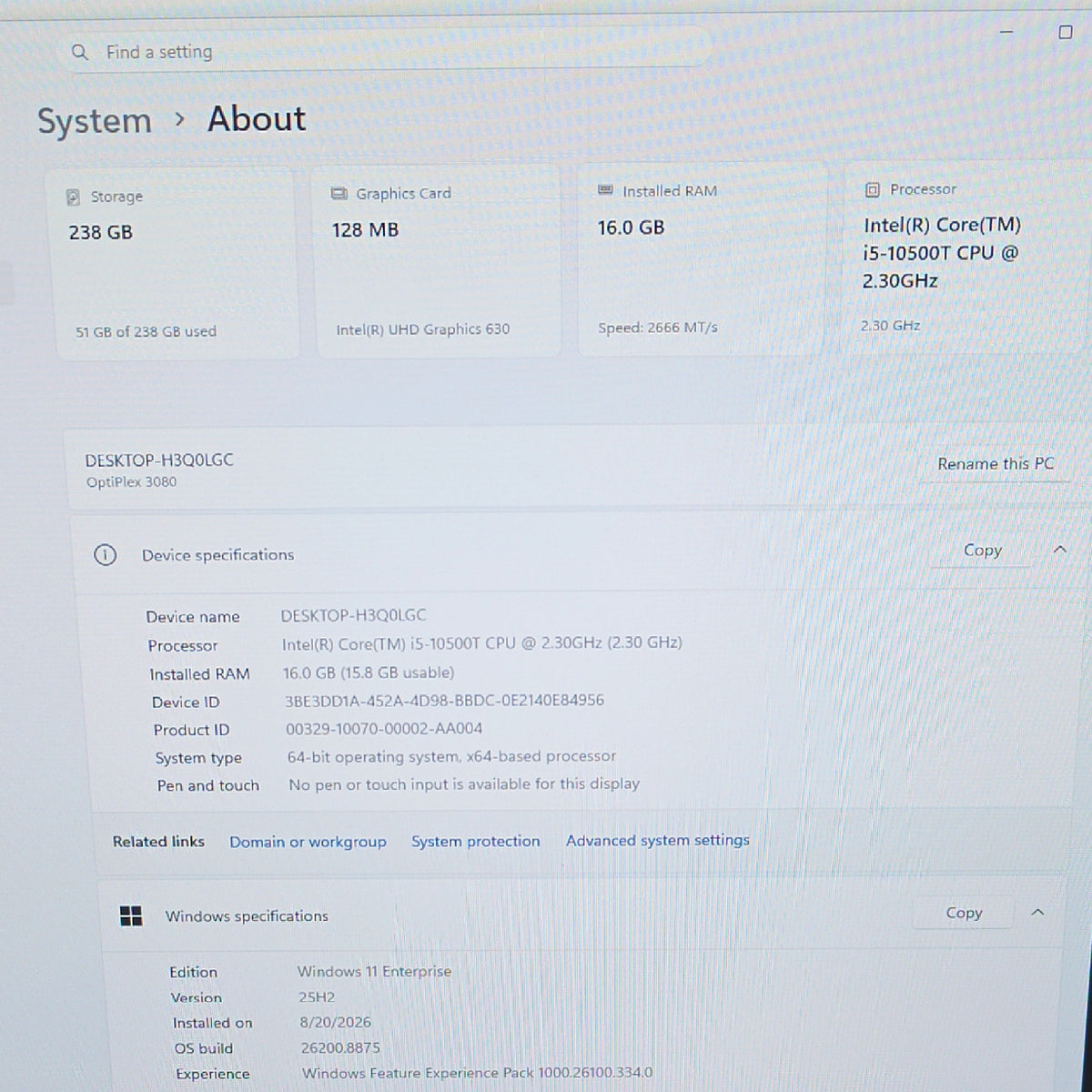The height and width of the screenshot is (1092, 1092).
Task: Open System protection link
Action: click(x=475, y=842)
